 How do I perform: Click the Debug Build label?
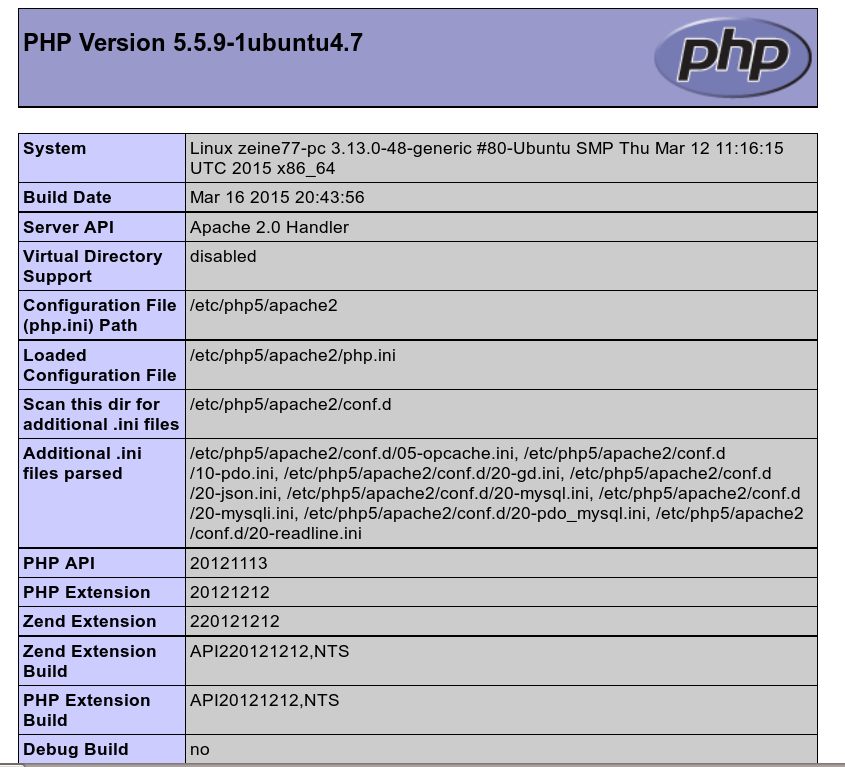(x=75, y=749)
